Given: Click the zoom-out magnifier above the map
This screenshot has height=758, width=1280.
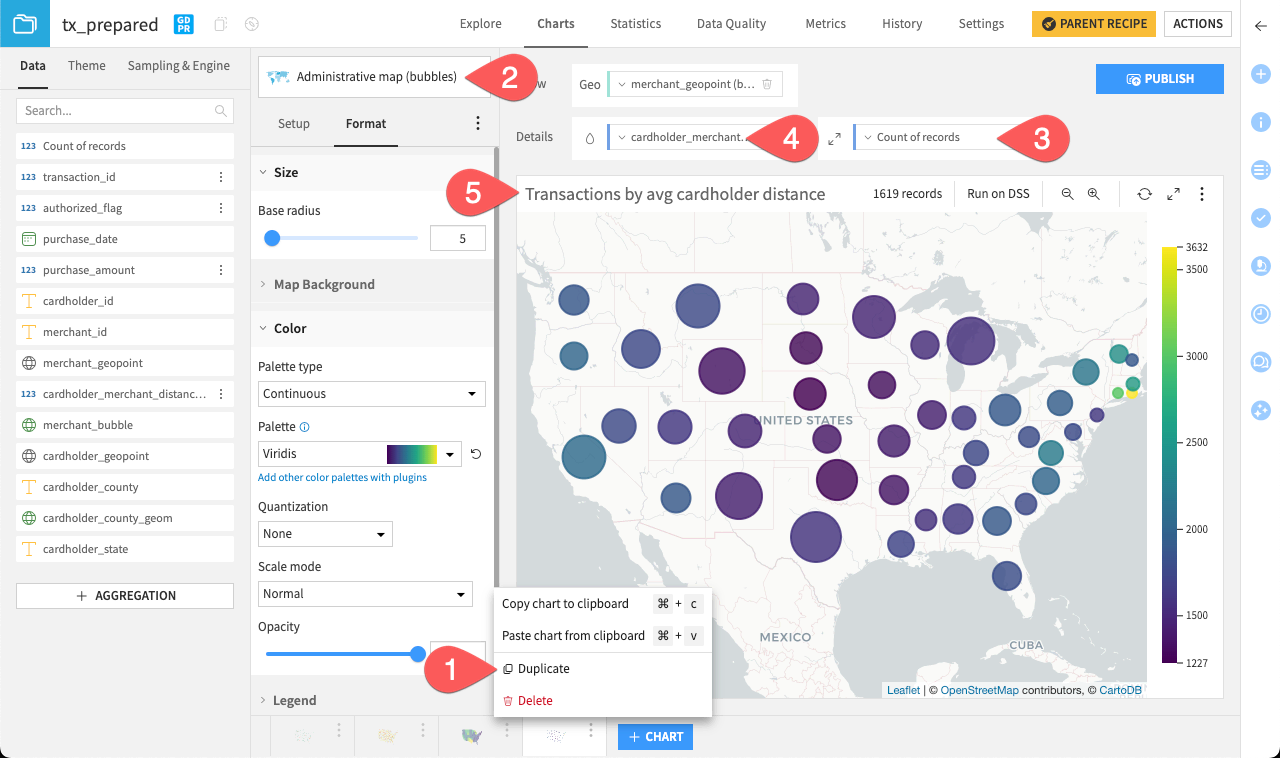Looking at the screenshot, I should pos(1068,193).
